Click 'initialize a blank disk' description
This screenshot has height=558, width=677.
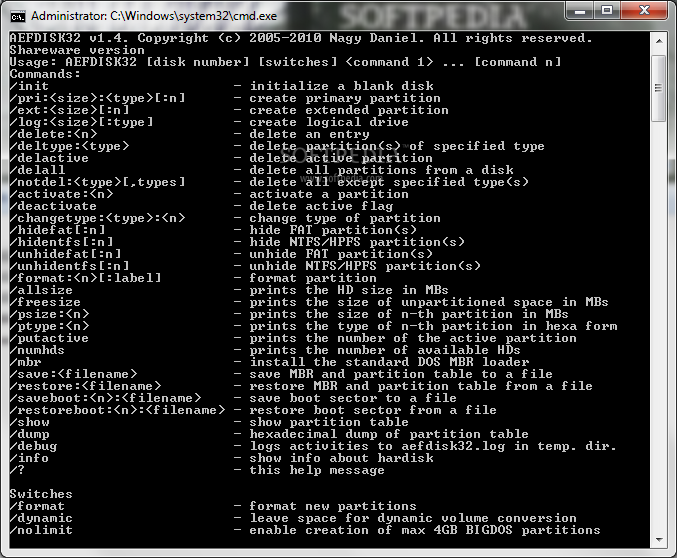pyautogui.click(x=341, y=86)
